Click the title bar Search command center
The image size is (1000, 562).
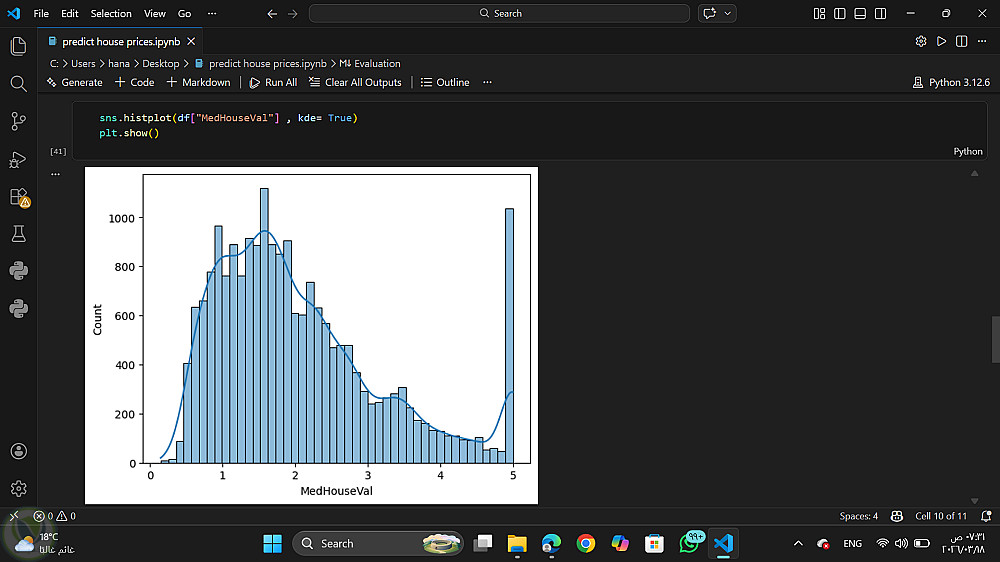pyautogui.click(x=499, y=13)
